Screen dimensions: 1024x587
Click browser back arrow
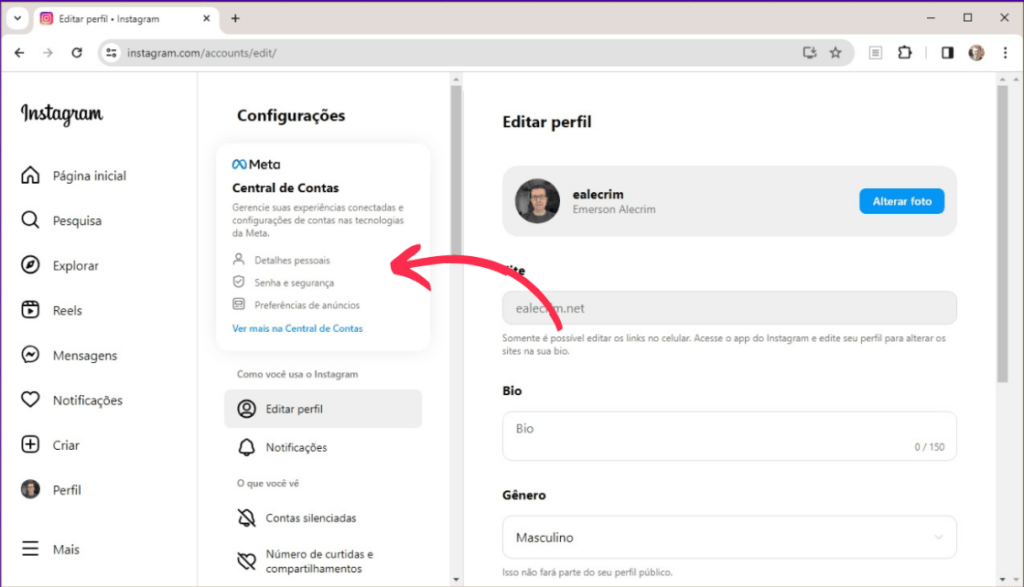(20, 53)
